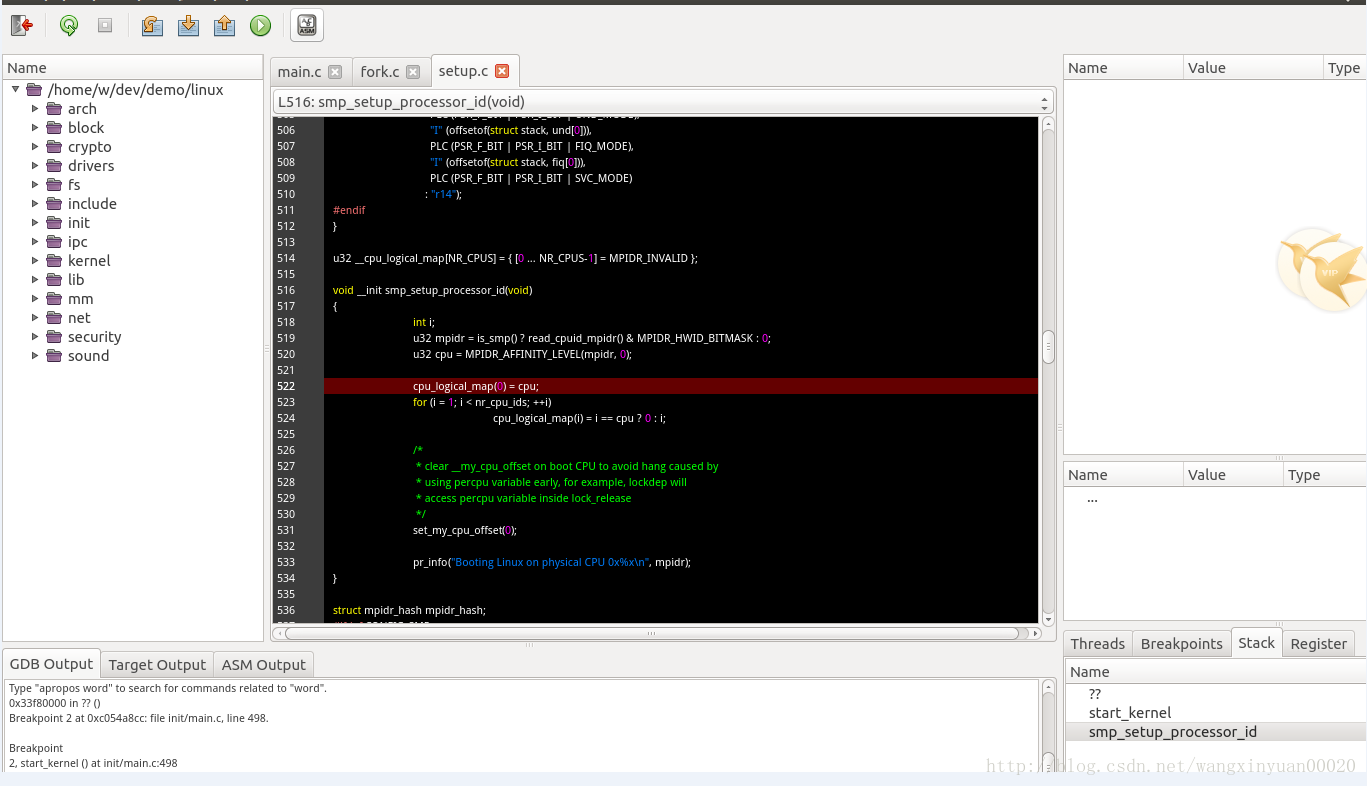The image size is (1367, 786).
Task: Click the exit/quit door icon
Action: coord(22,26)
